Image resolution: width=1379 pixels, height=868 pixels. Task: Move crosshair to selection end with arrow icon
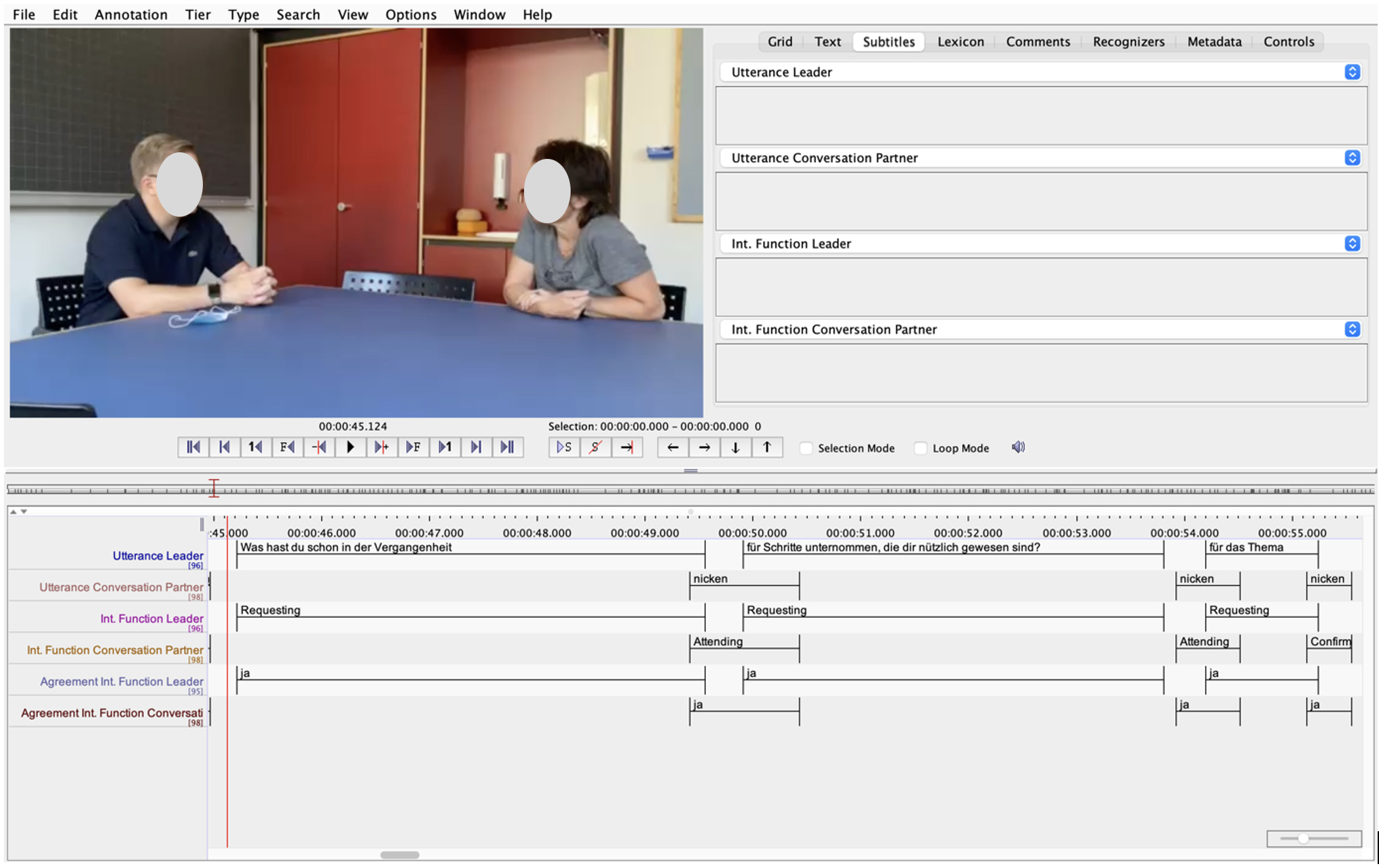(x=626, y=447)
